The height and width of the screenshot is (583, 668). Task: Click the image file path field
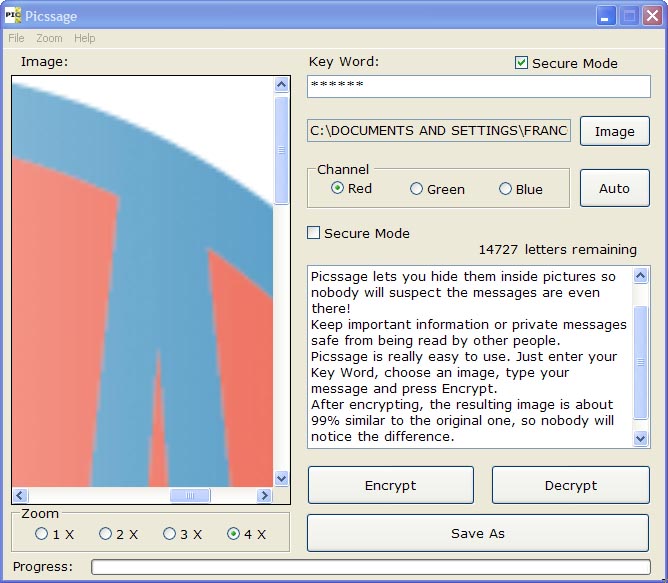[x=439, y=130]
